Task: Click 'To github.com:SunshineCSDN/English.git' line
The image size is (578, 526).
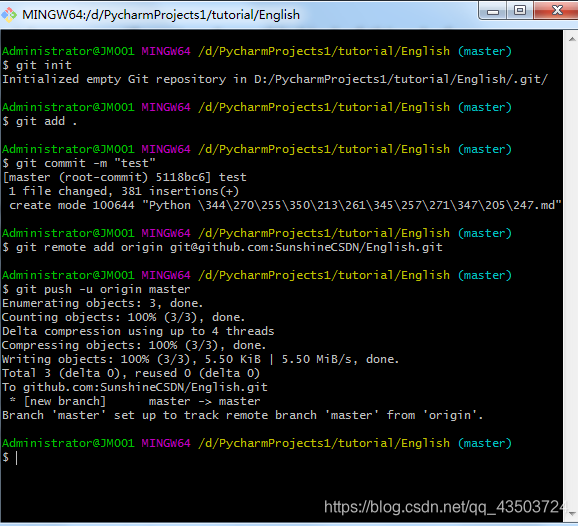Action: tap(135, 387)
